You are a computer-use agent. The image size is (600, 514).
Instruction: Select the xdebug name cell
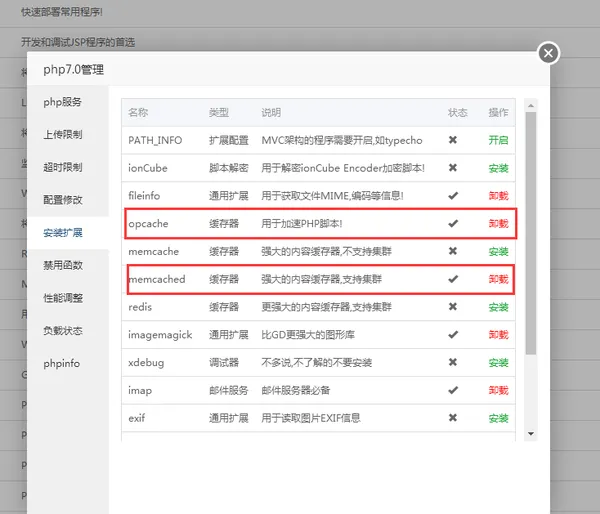coord(146,362)
